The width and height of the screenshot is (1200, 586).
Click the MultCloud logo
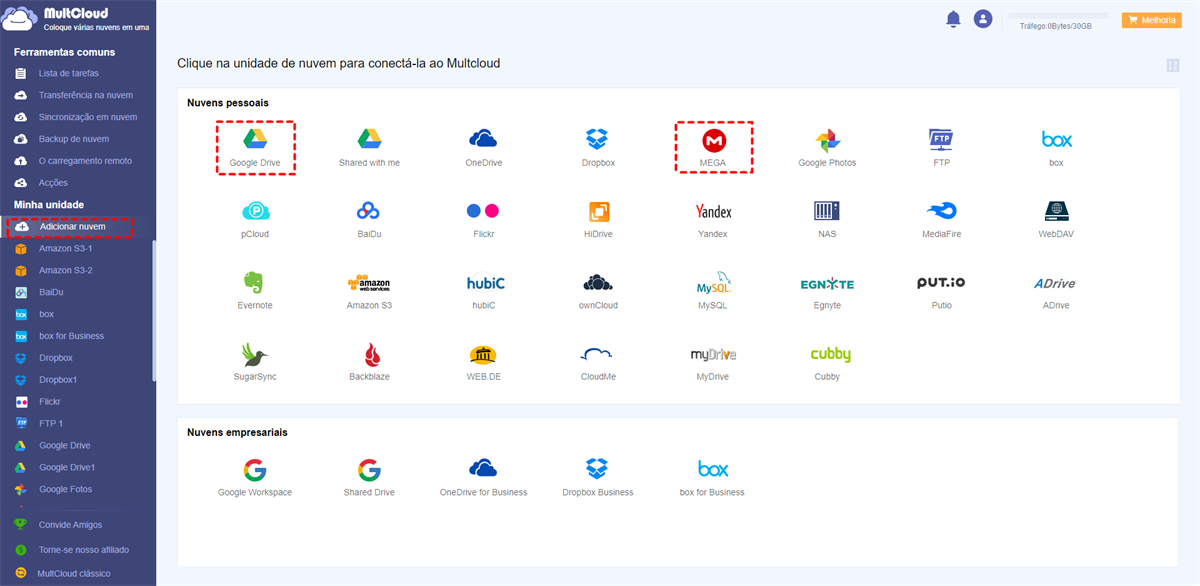pos(76,19)
